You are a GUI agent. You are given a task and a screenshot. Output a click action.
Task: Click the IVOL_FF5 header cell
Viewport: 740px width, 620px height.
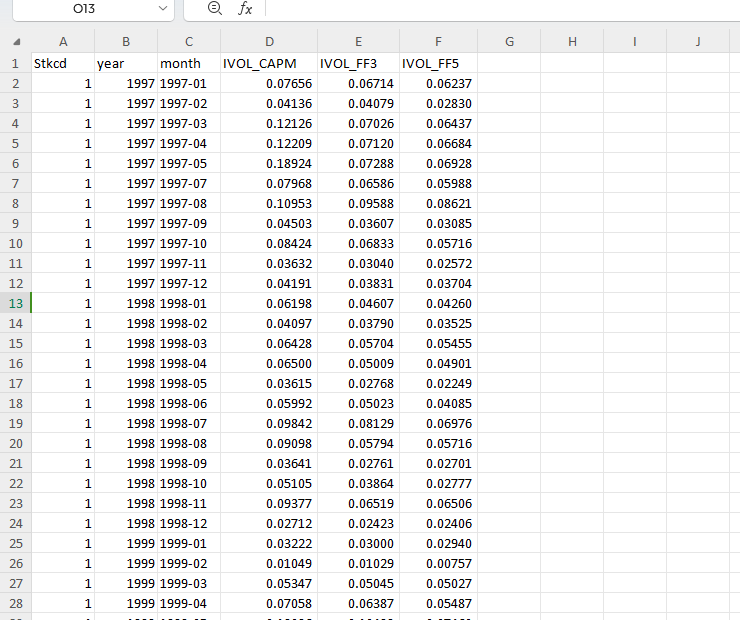coord(438,63)
